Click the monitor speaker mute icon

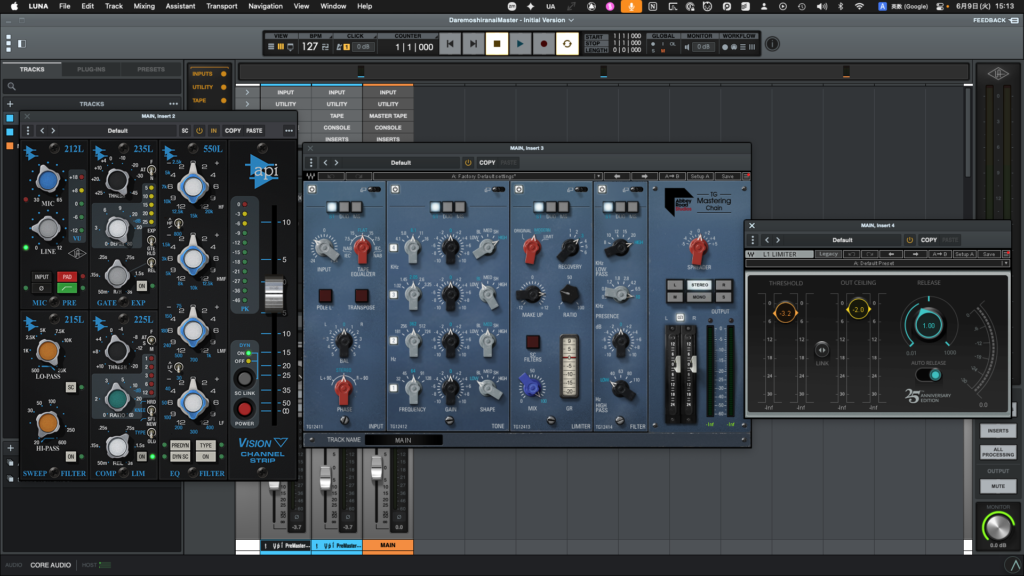point(687,47)
